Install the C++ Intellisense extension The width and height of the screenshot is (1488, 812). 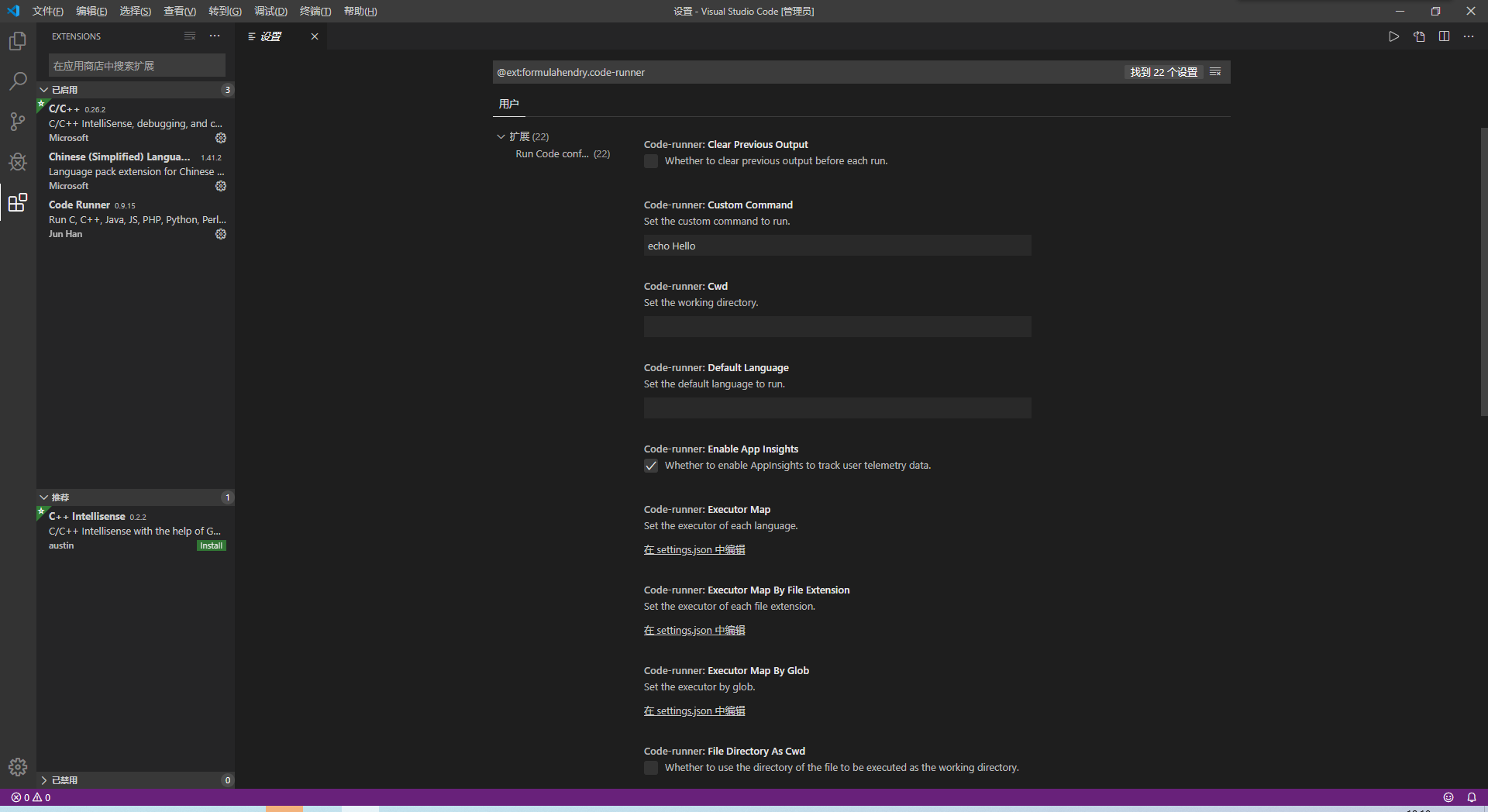tap(211, 545)
